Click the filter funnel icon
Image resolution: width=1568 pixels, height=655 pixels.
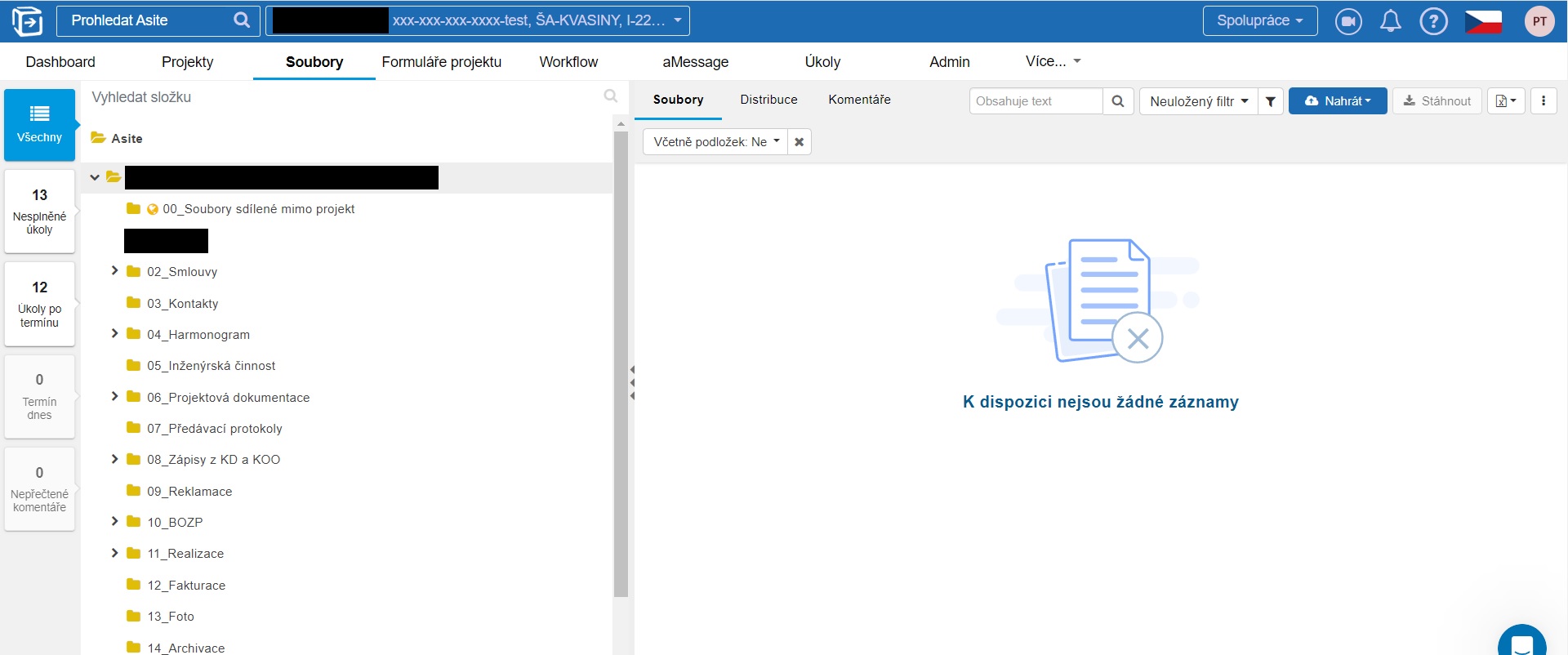[1271, 101]
